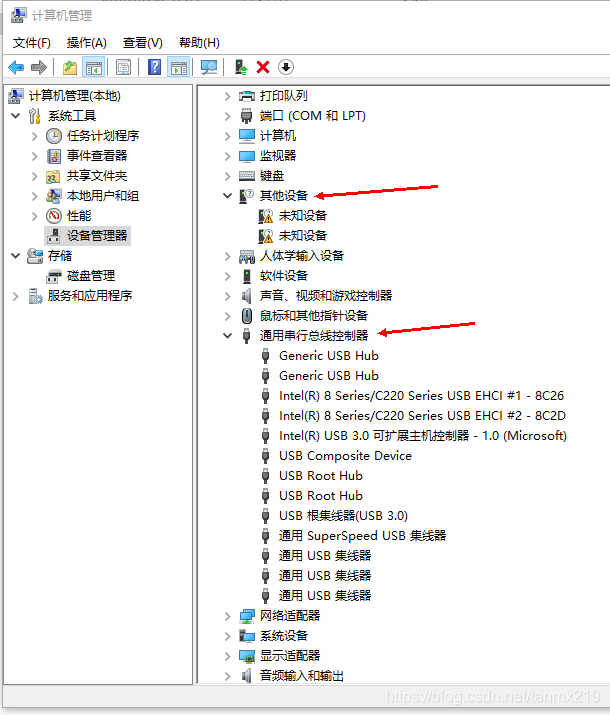Select Intel(R) USB 3.0 可扩展主机控制器 device
Screen dimensions: 610x715
[423, 436]
